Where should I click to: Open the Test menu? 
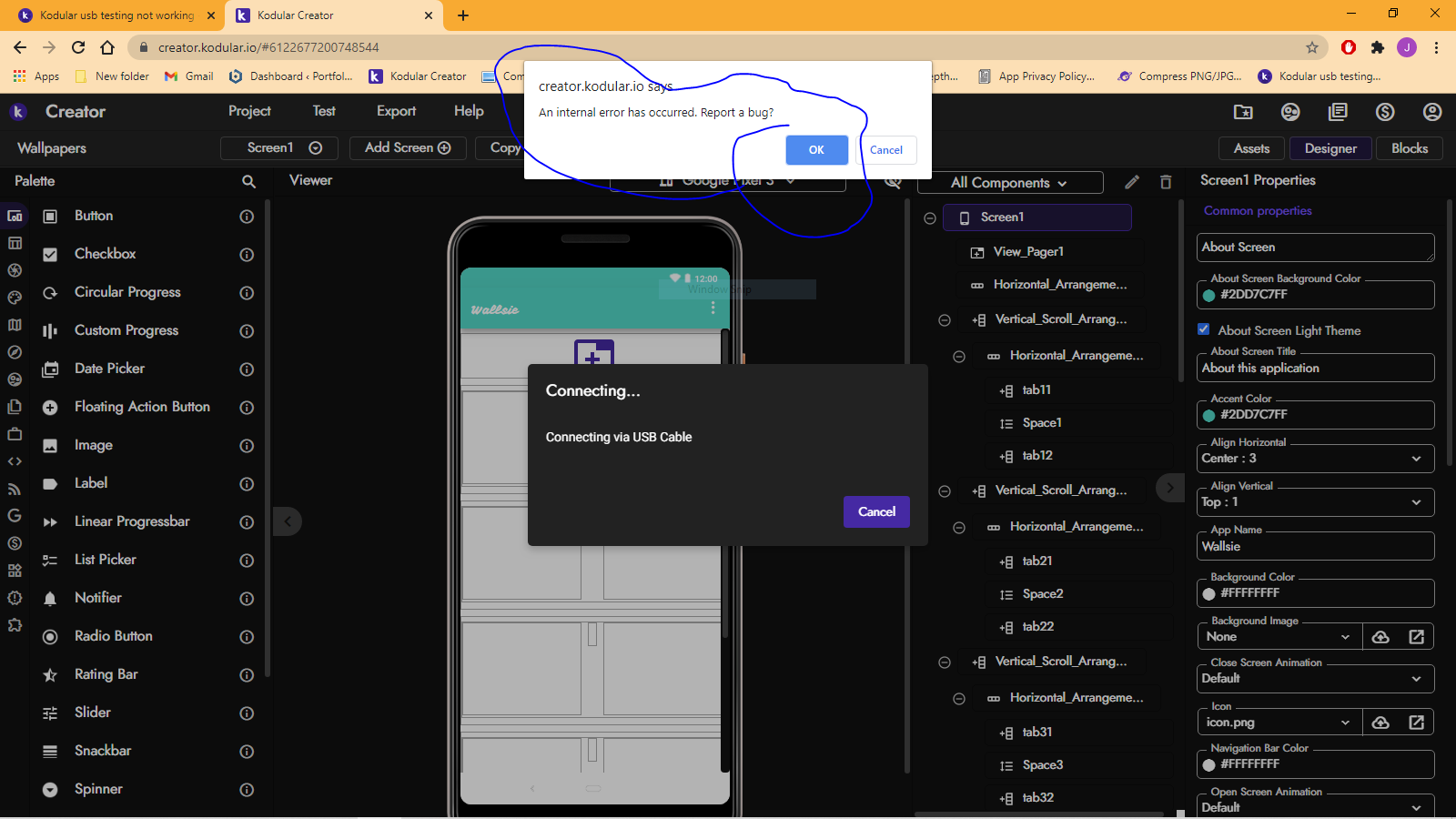tap(324, 111)
